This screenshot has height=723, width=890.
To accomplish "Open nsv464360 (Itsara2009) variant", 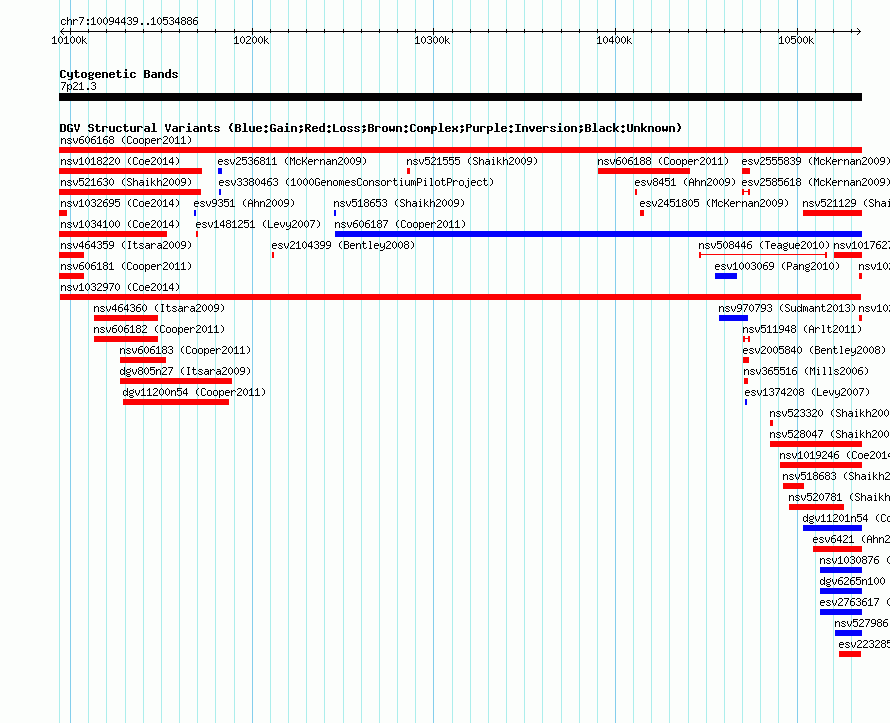I will click(159, 308).
